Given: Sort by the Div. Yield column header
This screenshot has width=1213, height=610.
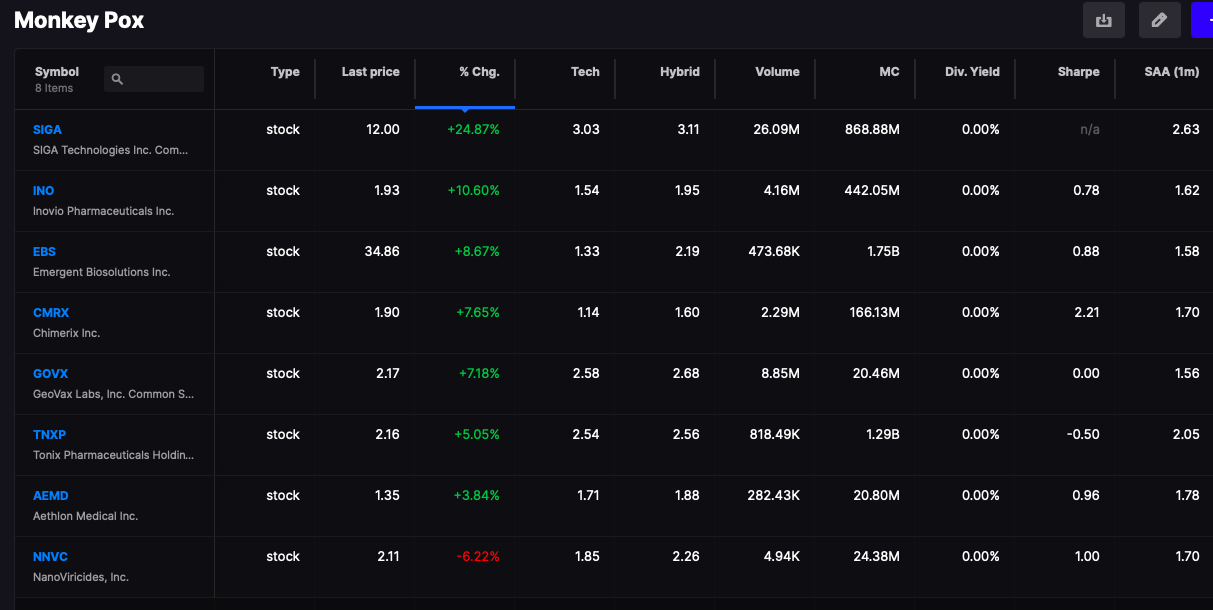Looking at the screenshot, I should 972,72.
